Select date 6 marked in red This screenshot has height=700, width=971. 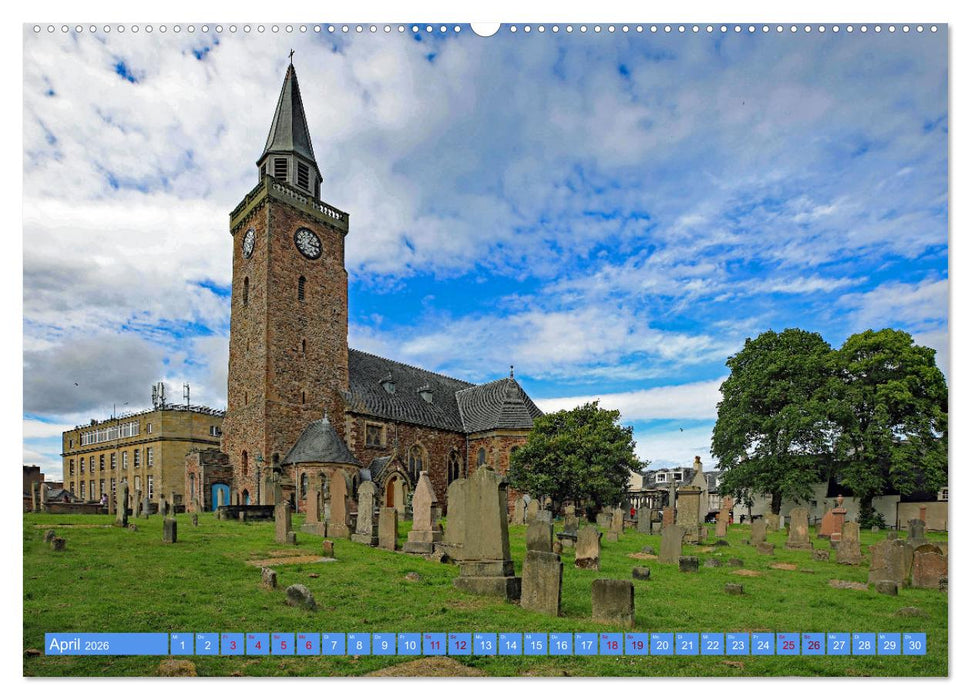click(x=308, y=644)
